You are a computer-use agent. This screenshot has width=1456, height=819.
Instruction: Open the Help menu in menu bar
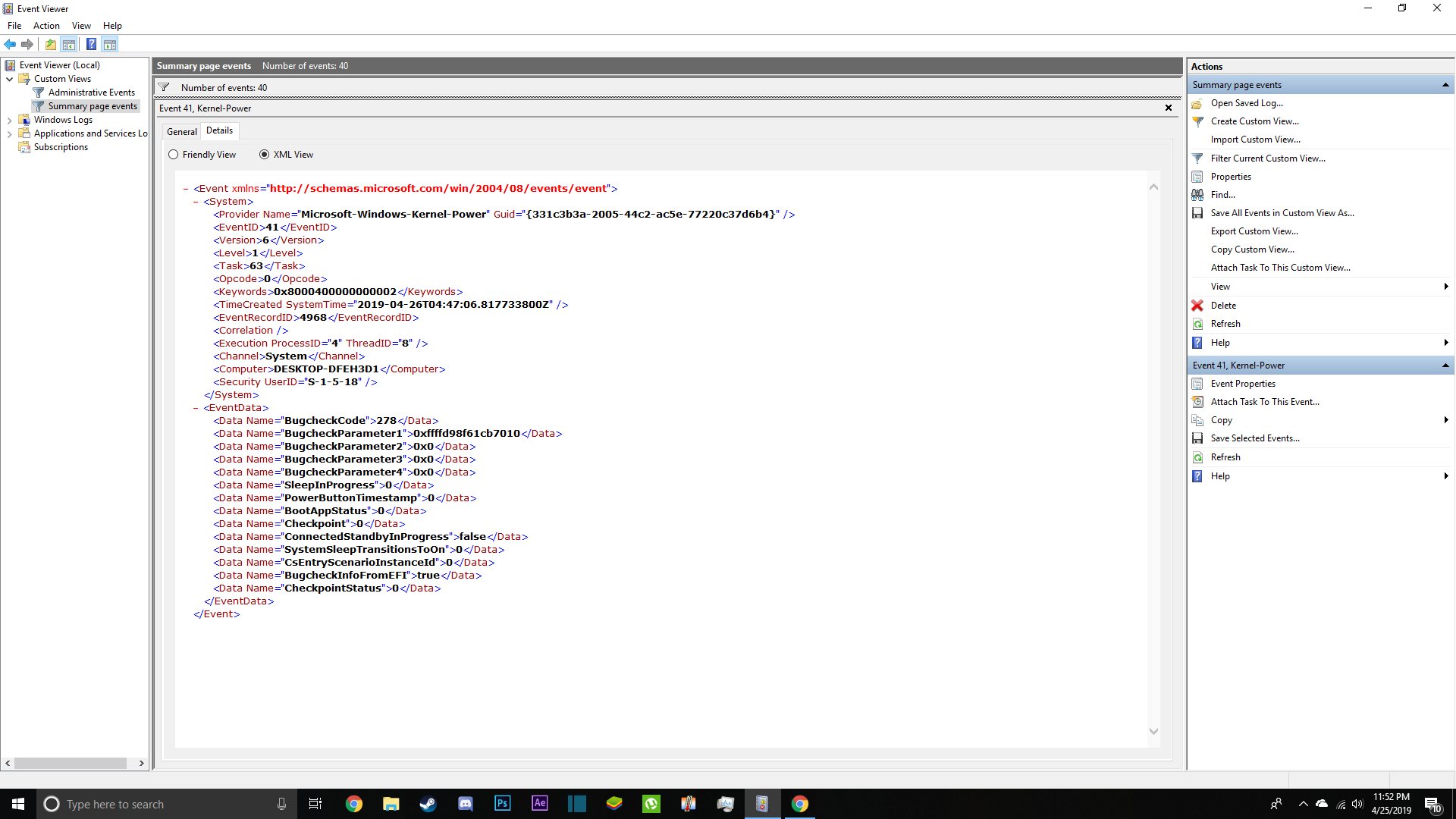112,26
